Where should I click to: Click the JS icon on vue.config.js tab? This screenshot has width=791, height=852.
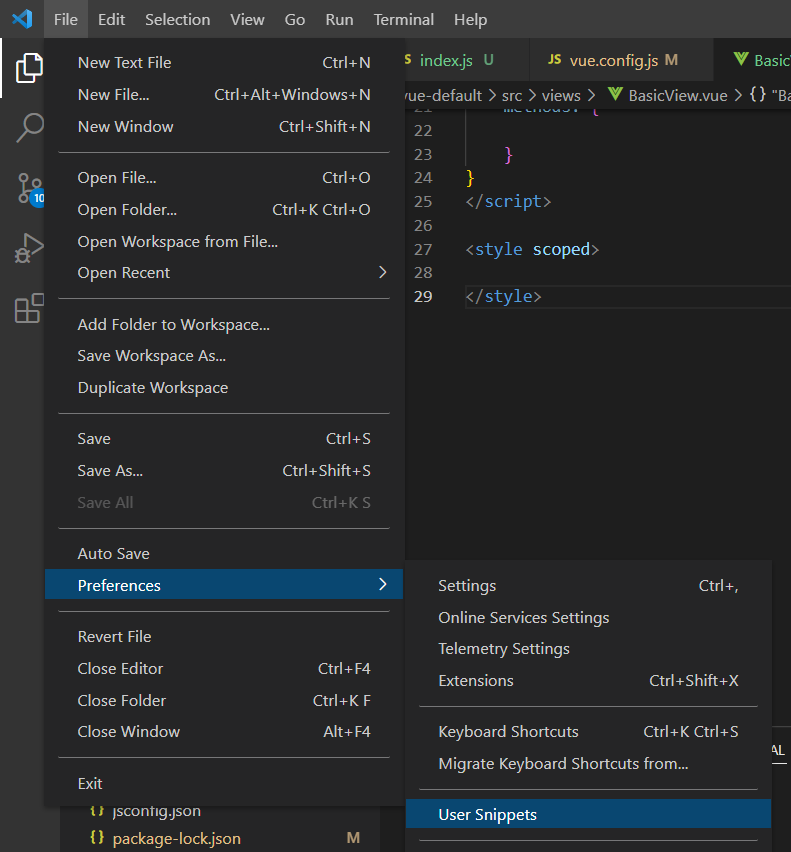coord(555,60)
